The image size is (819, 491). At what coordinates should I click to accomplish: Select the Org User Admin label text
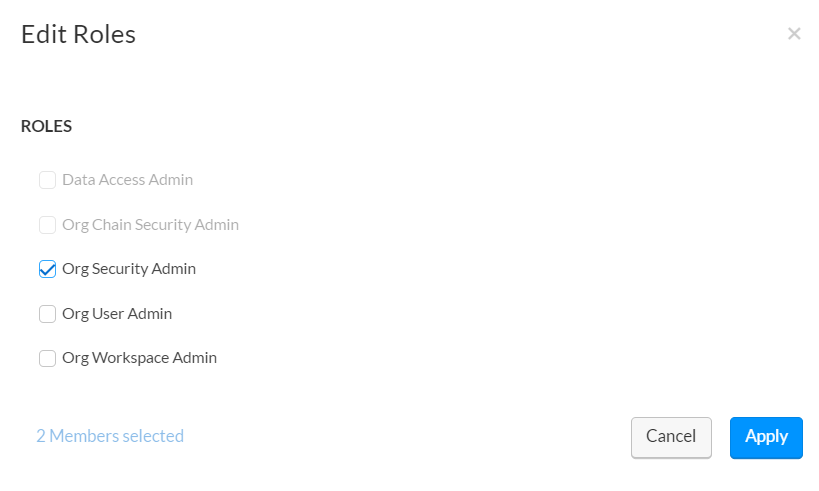coord(117,314)
